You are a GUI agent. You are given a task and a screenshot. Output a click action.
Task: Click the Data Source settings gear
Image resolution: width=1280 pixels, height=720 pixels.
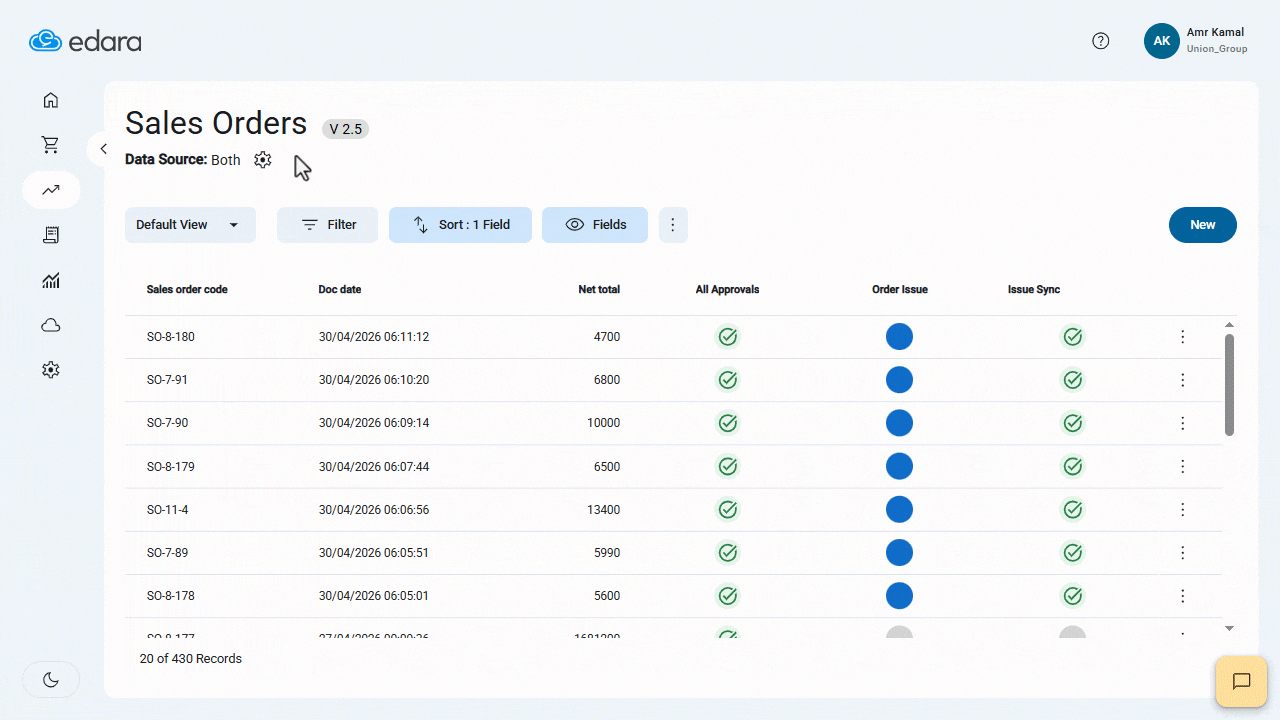(262, 160)
